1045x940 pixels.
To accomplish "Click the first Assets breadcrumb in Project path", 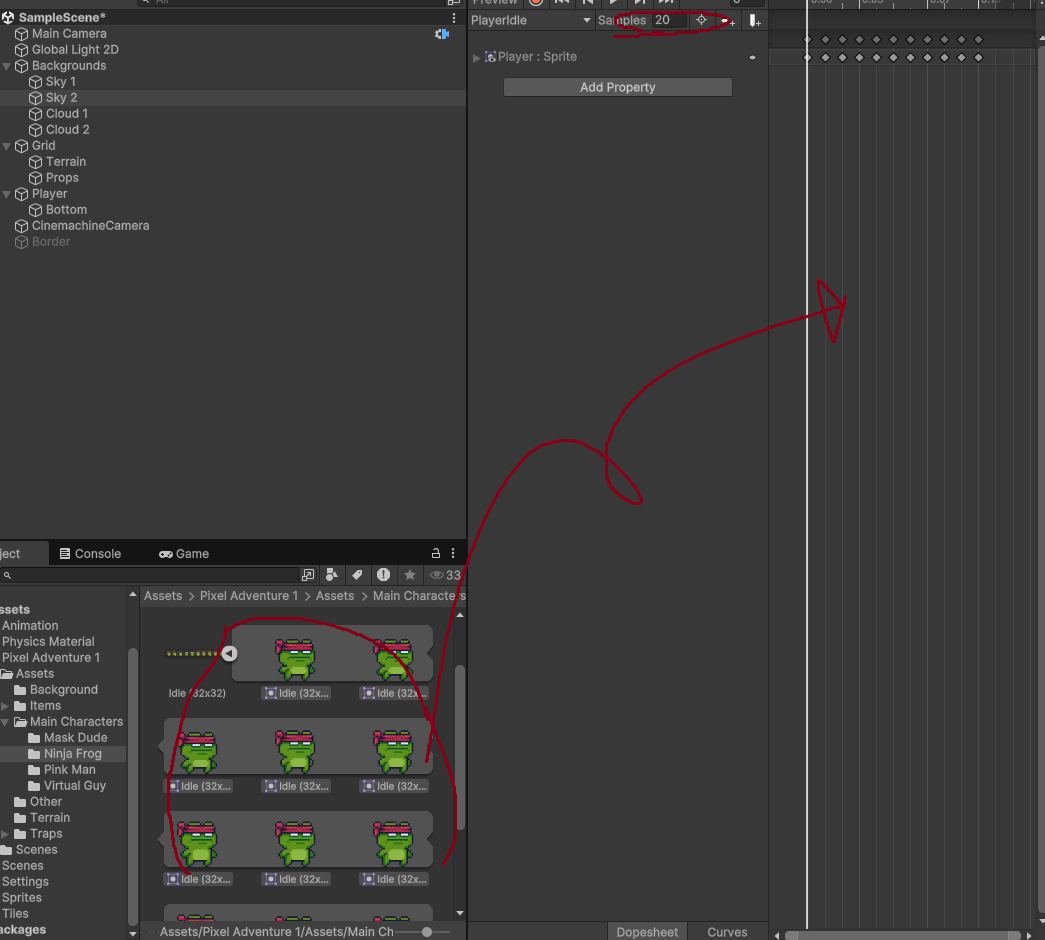I will point(163,596).
